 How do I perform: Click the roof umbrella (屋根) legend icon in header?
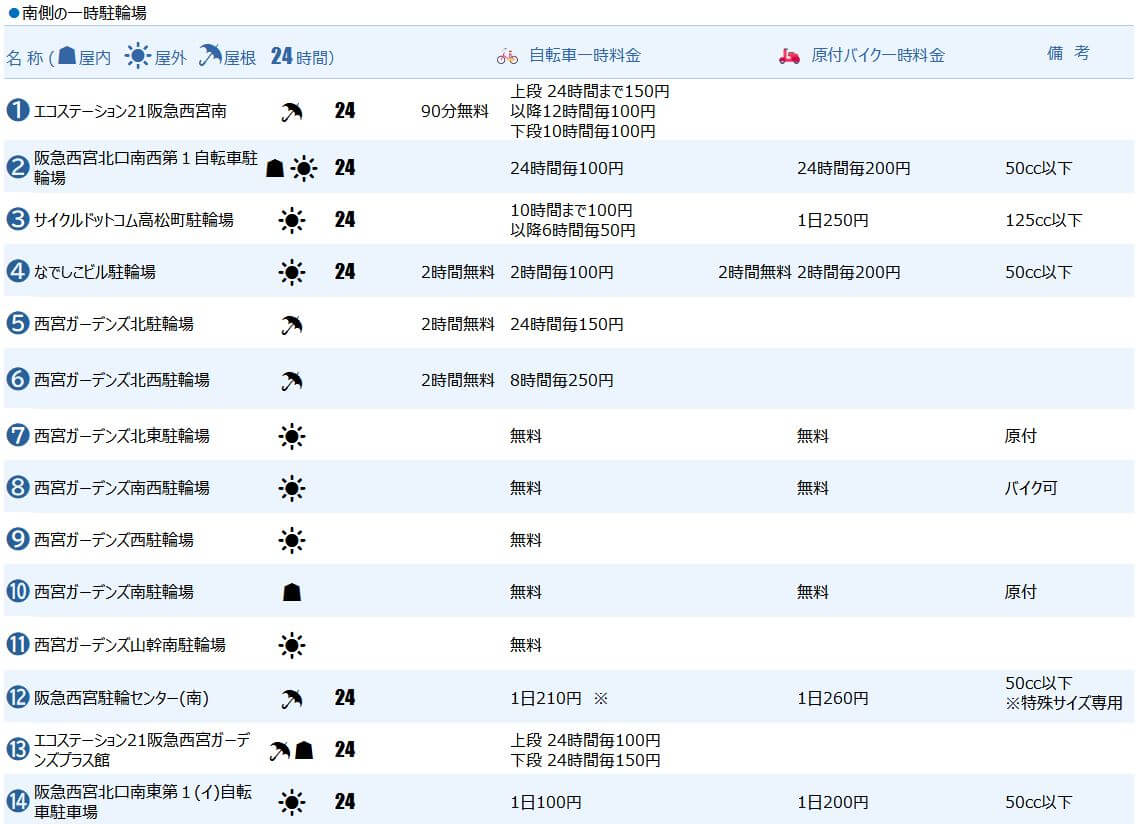click(x=210, y=54)
